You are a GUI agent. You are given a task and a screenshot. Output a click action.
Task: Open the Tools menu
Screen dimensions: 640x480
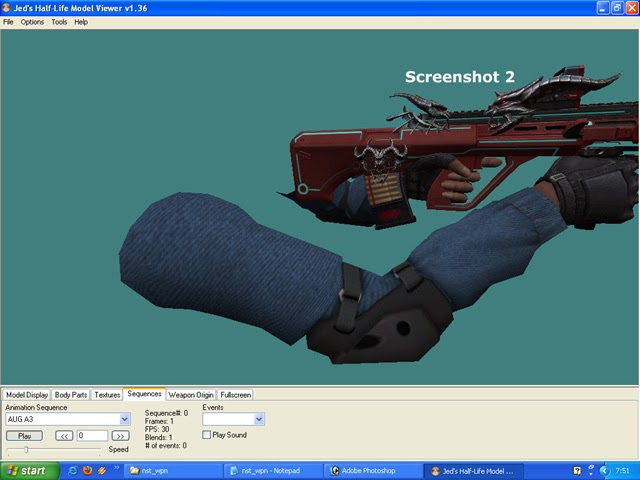[59, 22]
